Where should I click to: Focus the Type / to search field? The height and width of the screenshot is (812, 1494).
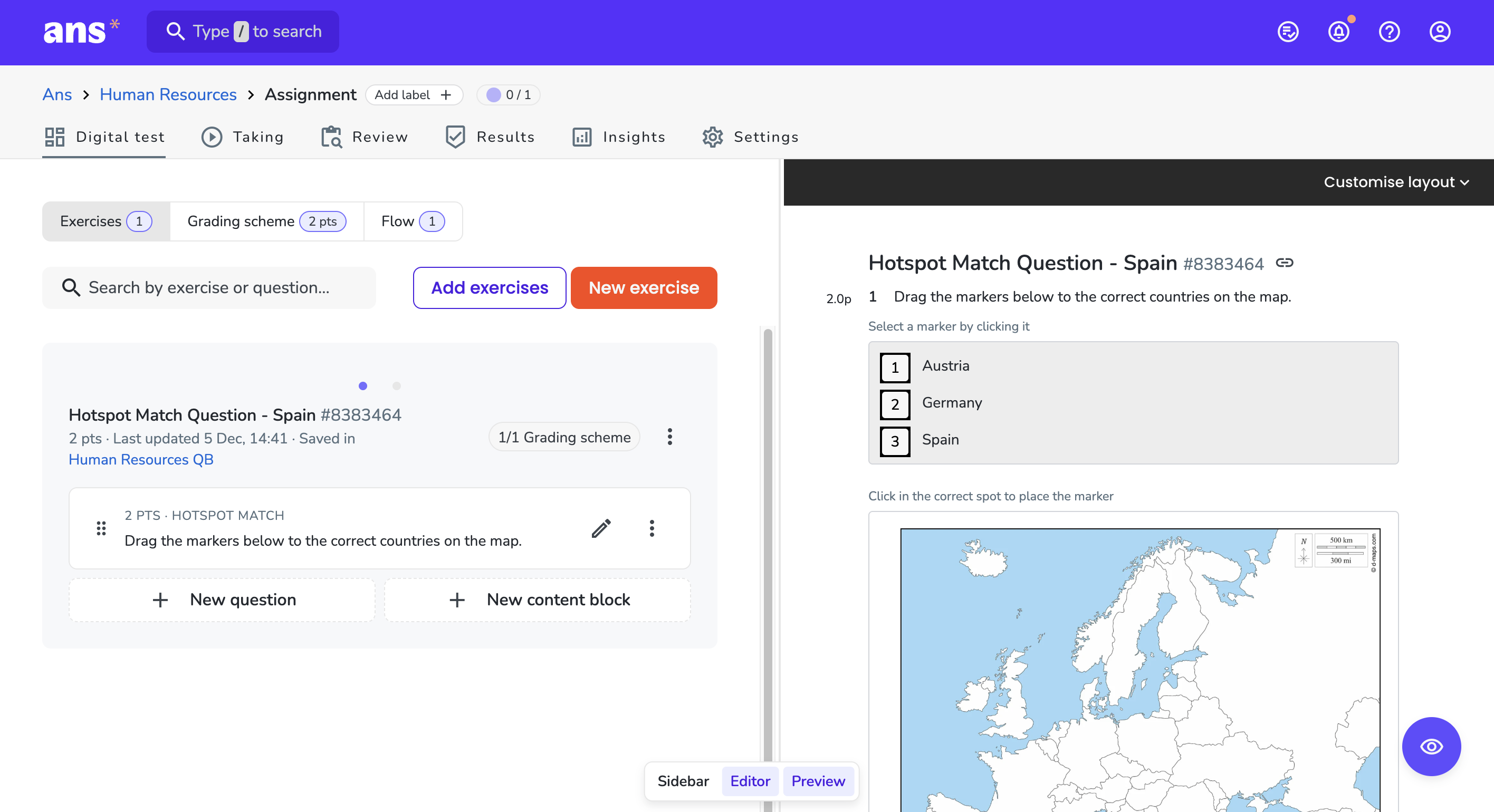(243, 31)
